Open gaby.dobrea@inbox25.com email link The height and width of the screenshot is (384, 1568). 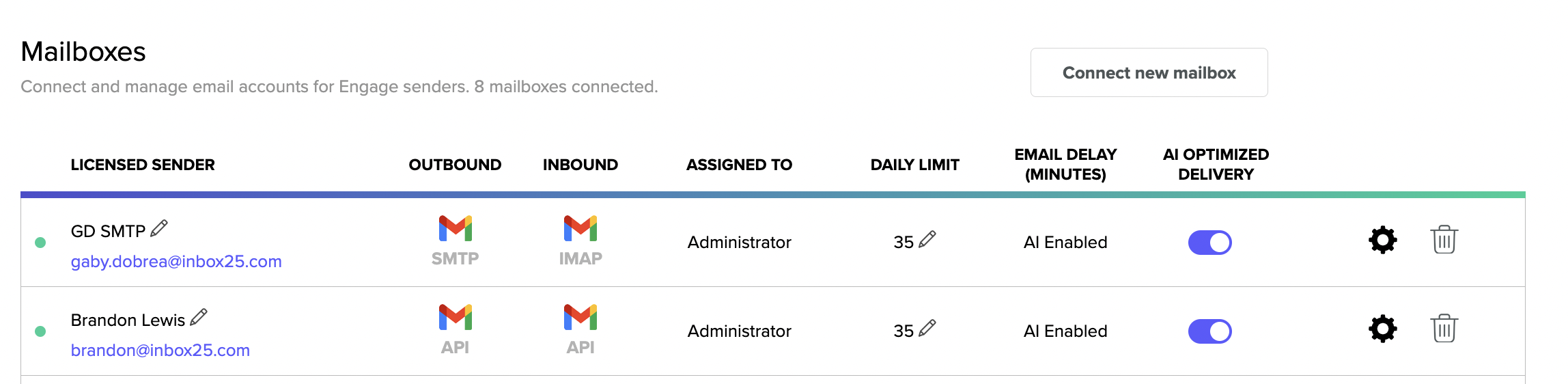176,262
